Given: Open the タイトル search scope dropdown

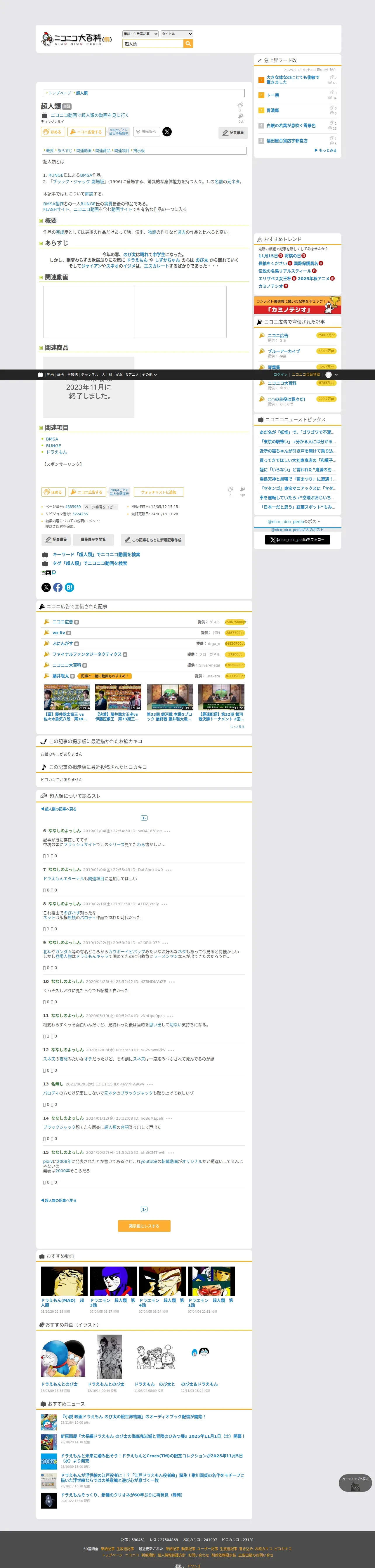Looking at the screenshot, I should tap(176, 34).
